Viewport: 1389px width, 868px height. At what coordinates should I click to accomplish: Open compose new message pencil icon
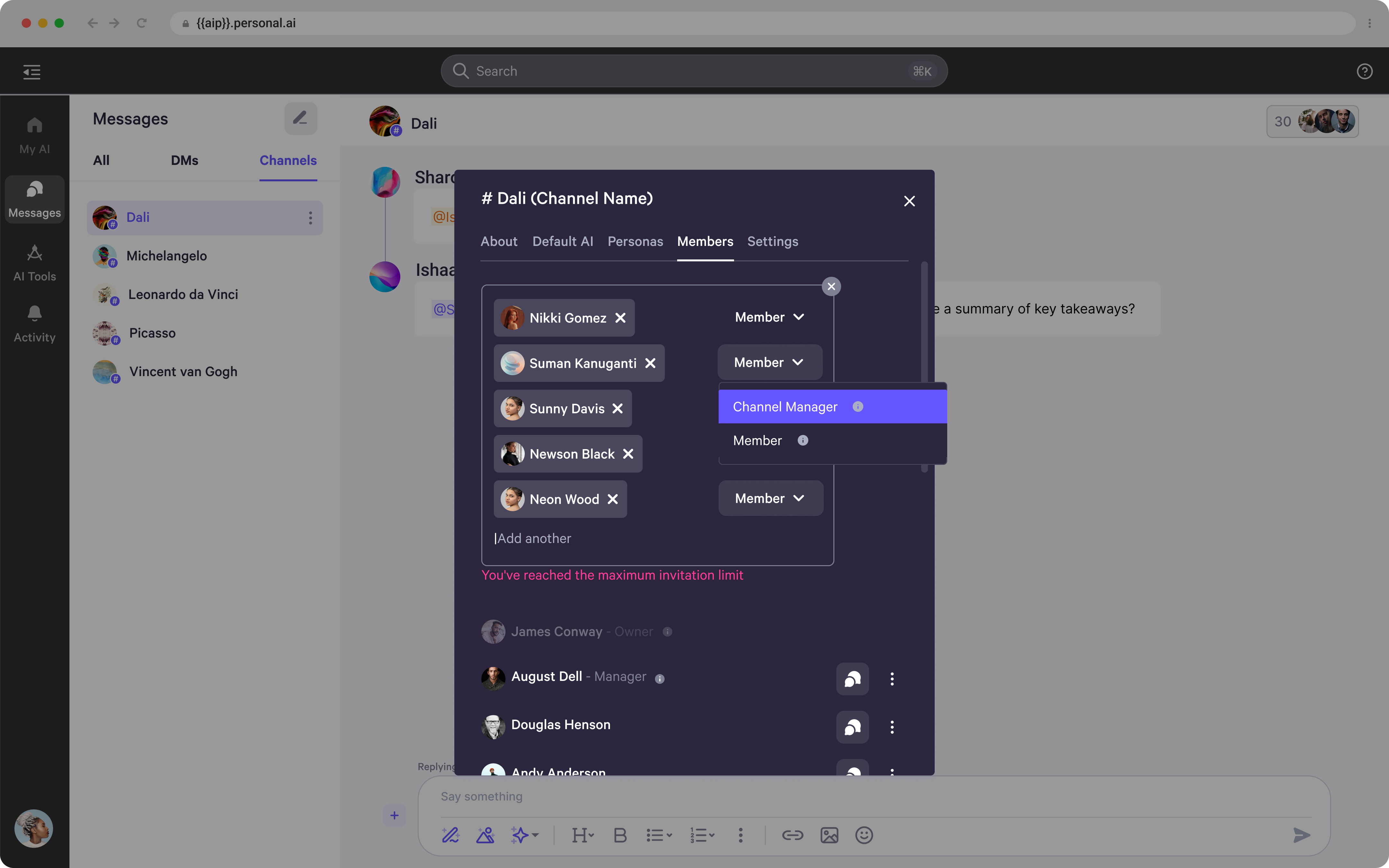point(300,119)
